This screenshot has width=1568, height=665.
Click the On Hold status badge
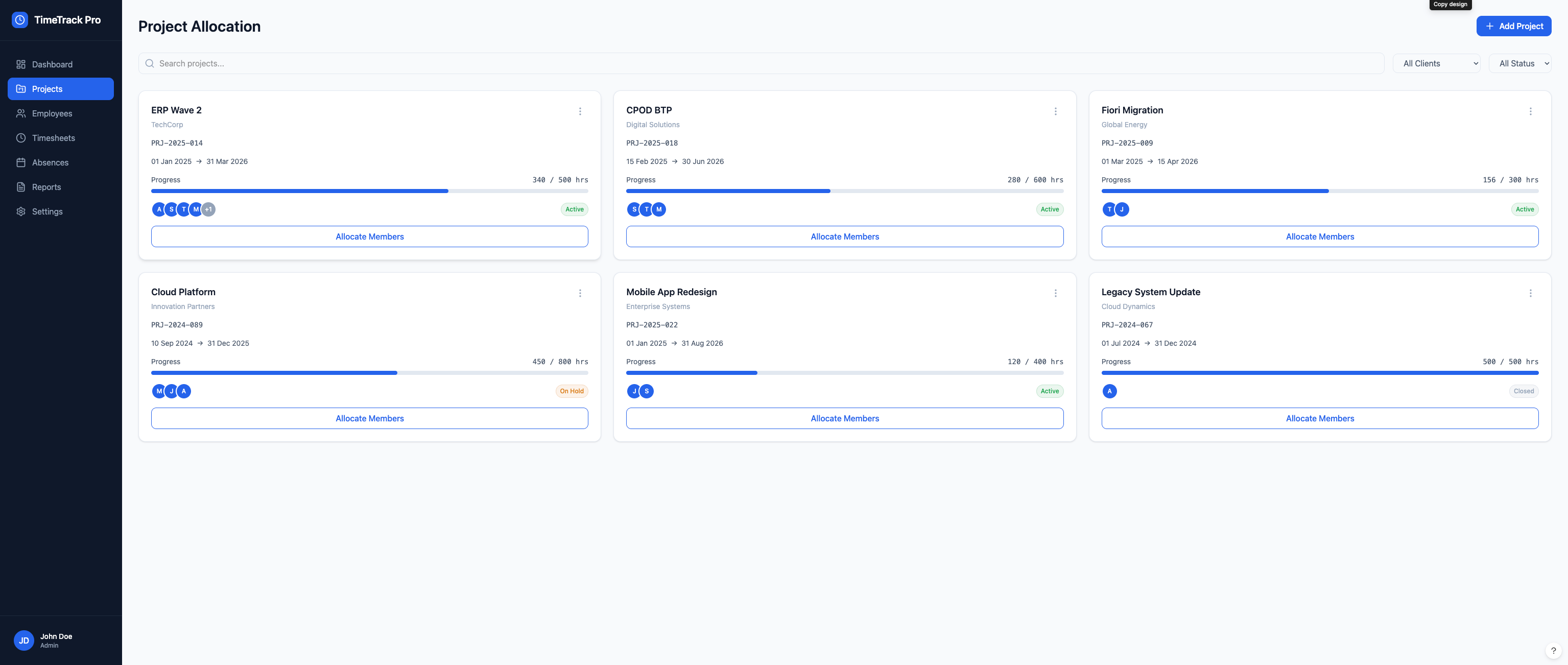tap(571, 391)
